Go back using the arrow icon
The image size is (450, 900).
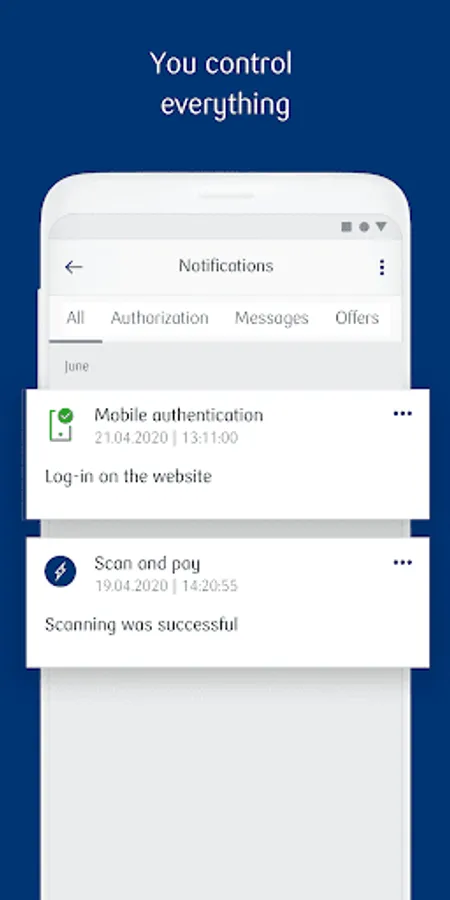73,267
